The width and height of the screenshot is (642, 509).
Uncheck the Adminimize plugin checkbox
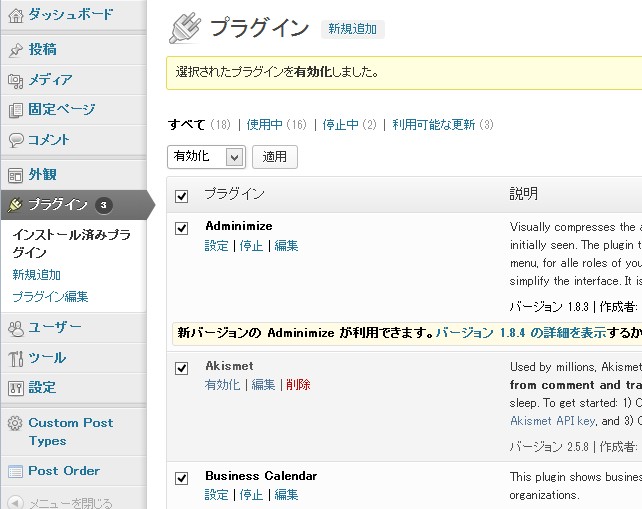(x=181, y=228)
